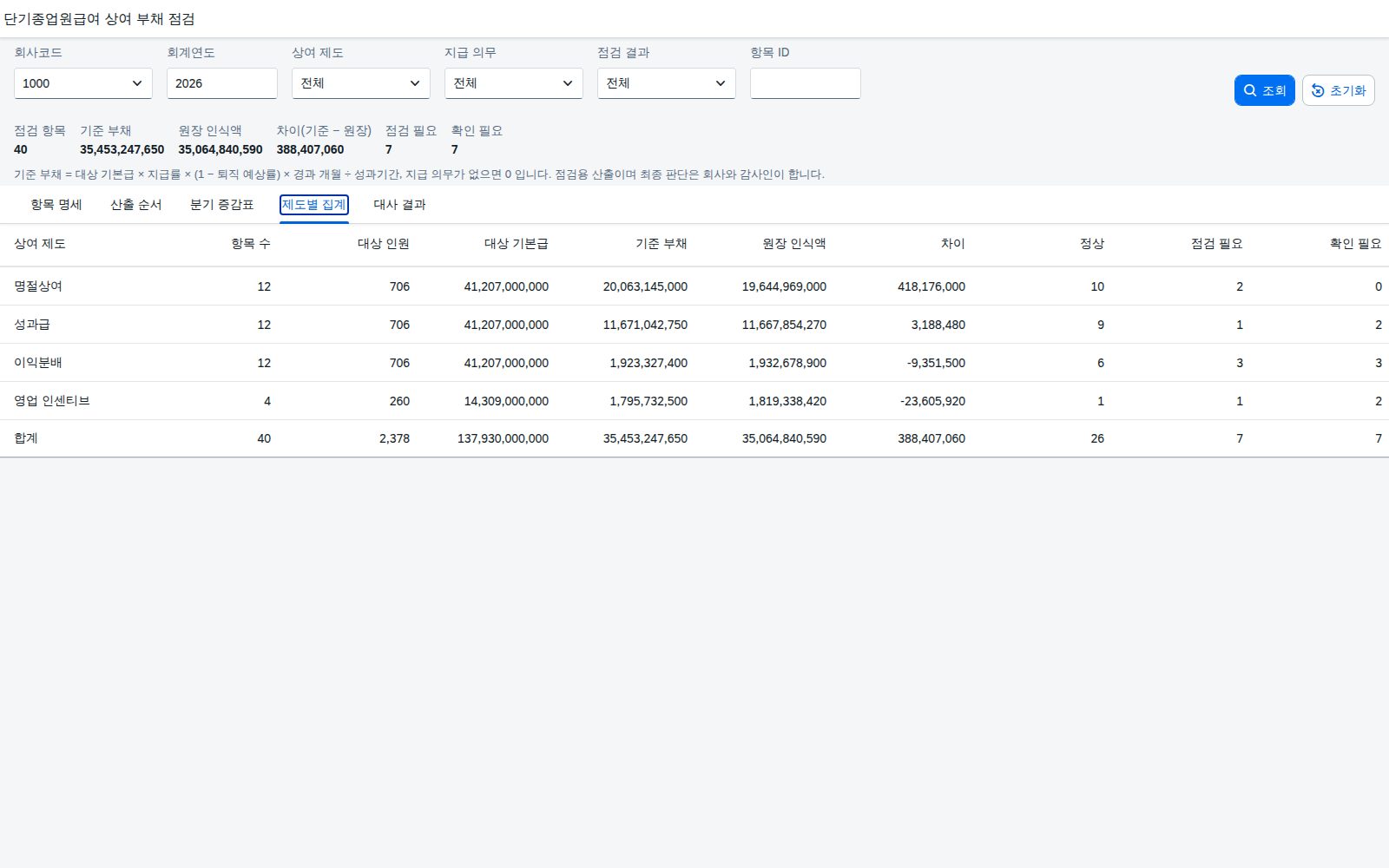This screenshot has height=868, width=1389.
Task: Click the 차이 column header
Action: pos(953,244)
